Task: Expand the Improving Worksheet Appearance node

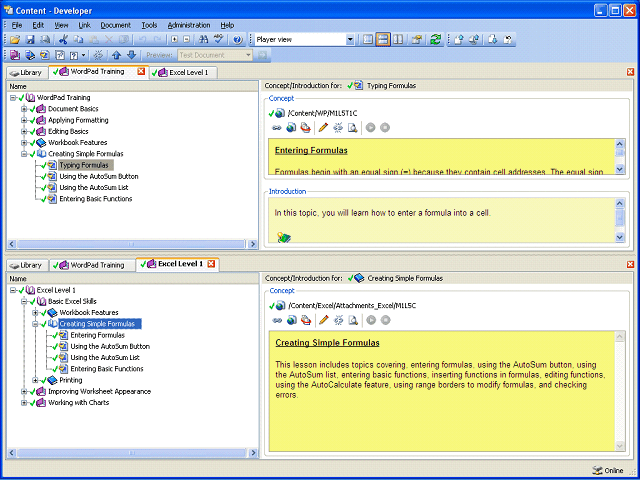Action: point(24,391)
